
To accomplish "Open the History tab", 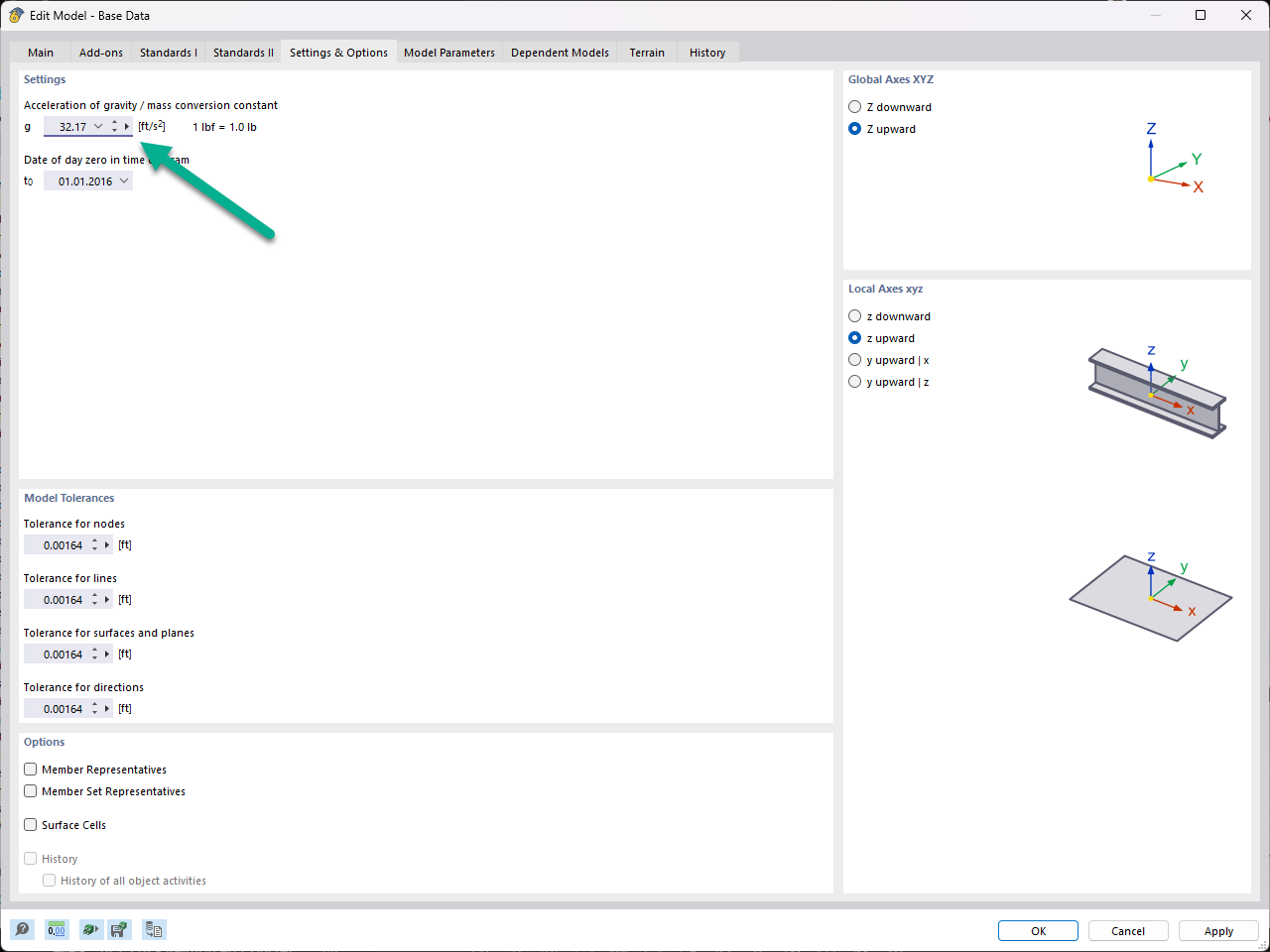I will (x=707, y=53).
